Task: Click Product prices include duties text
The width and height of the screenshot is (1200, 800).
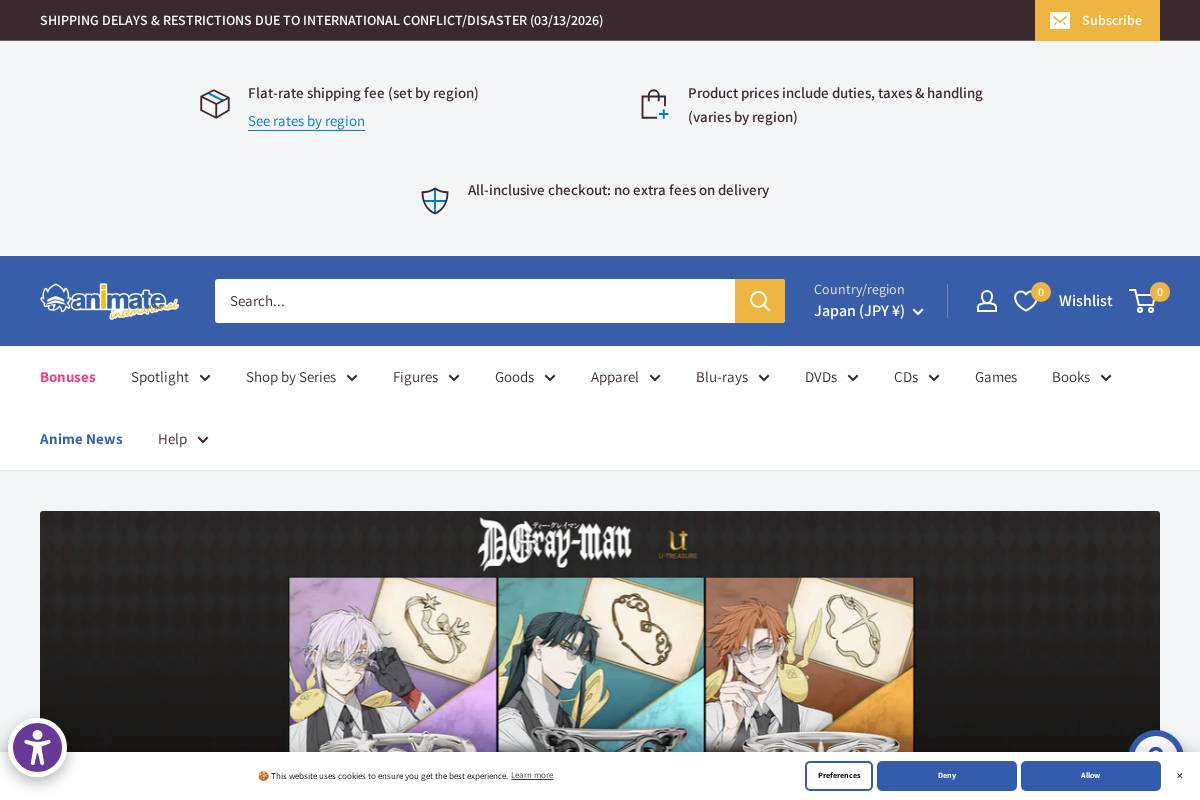Action: (x=835, y=105)
